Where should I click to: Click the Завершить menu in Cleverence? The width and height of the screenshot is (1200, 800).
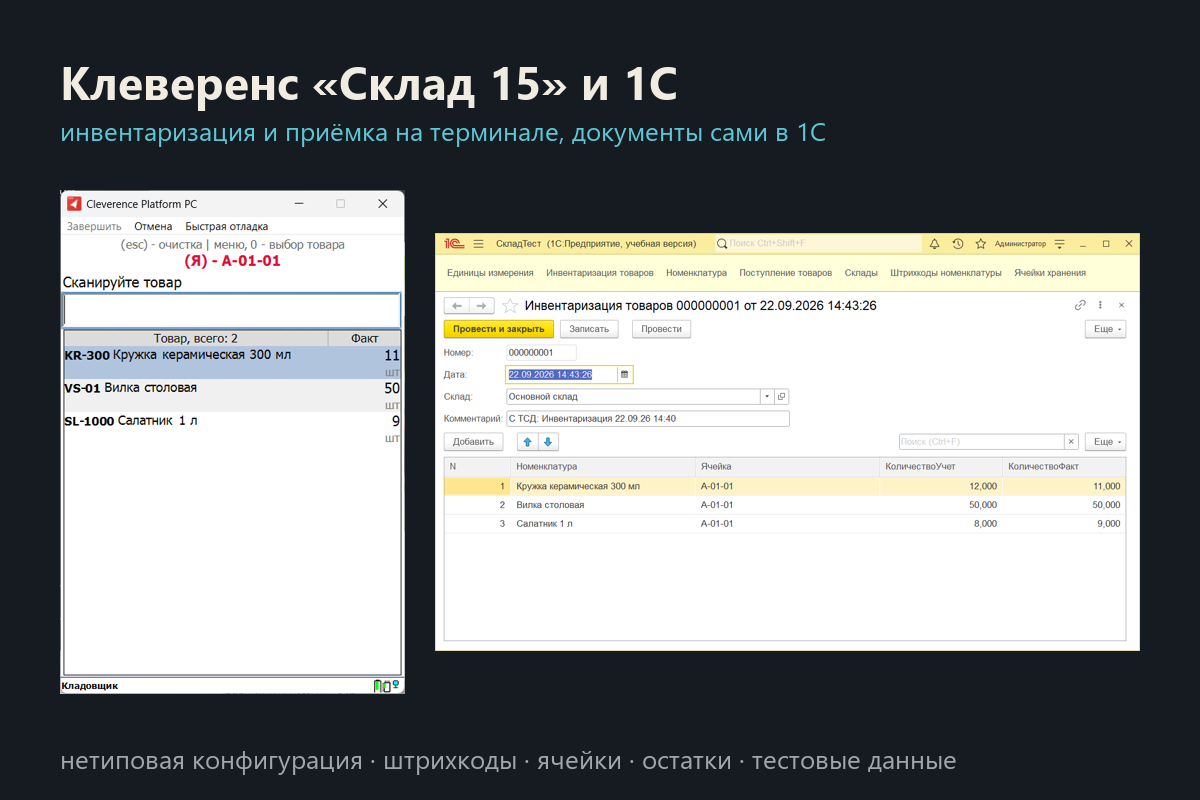pyautogui.click(x=94, y=227)
